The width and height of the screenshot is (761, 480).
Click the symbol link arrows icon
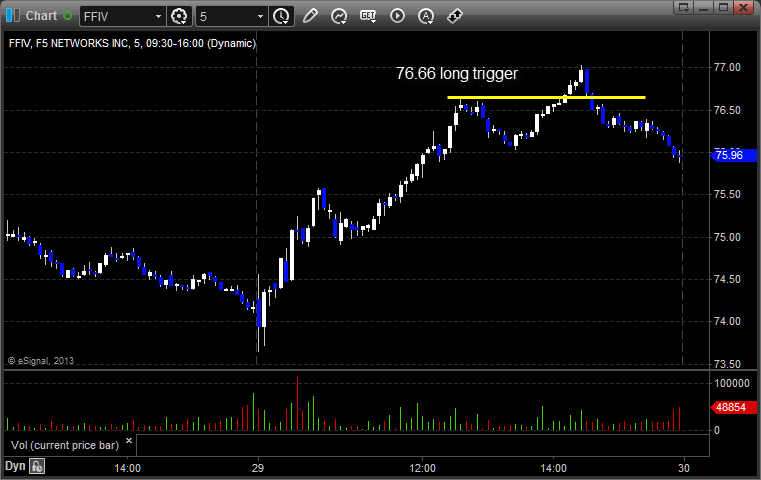455,16
